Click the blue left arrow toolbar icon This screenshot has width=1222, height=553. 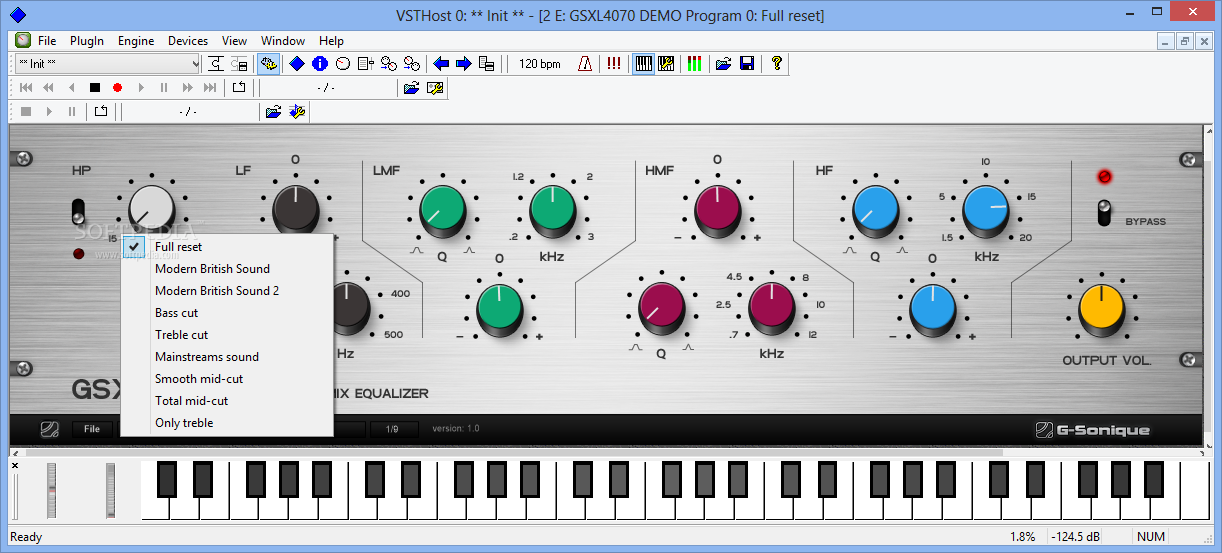pos(441,63)
